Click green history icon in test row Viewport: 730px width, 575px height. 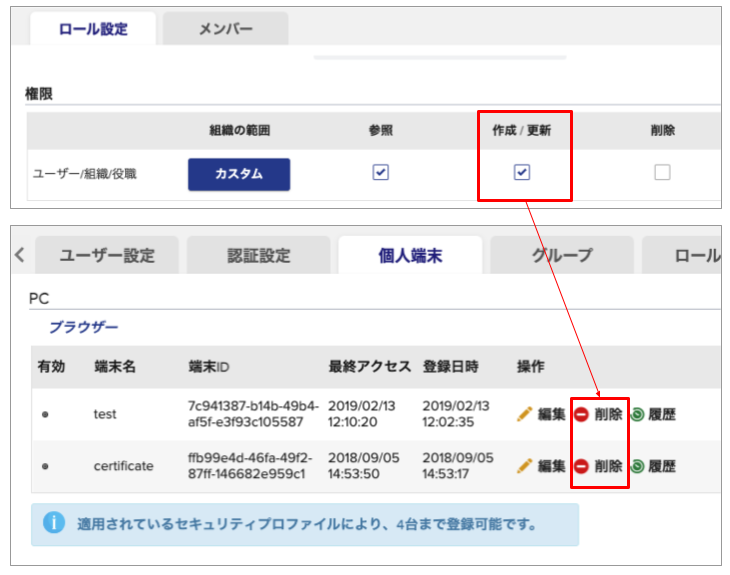click(637, 414)
